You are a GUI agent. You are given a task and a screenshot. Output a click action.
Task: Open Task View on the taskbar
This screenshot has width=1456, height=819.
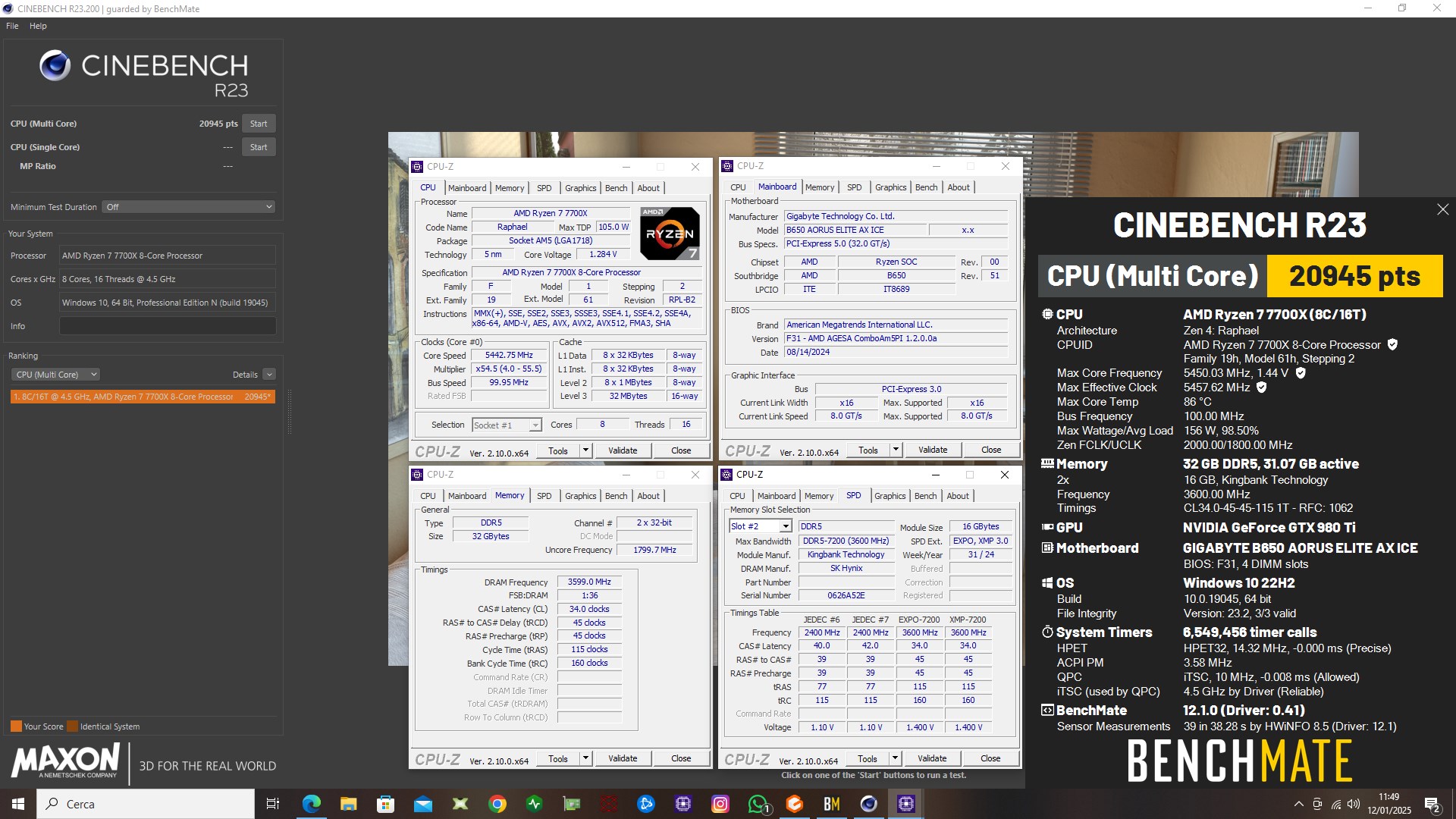click(x=273, y=804)
